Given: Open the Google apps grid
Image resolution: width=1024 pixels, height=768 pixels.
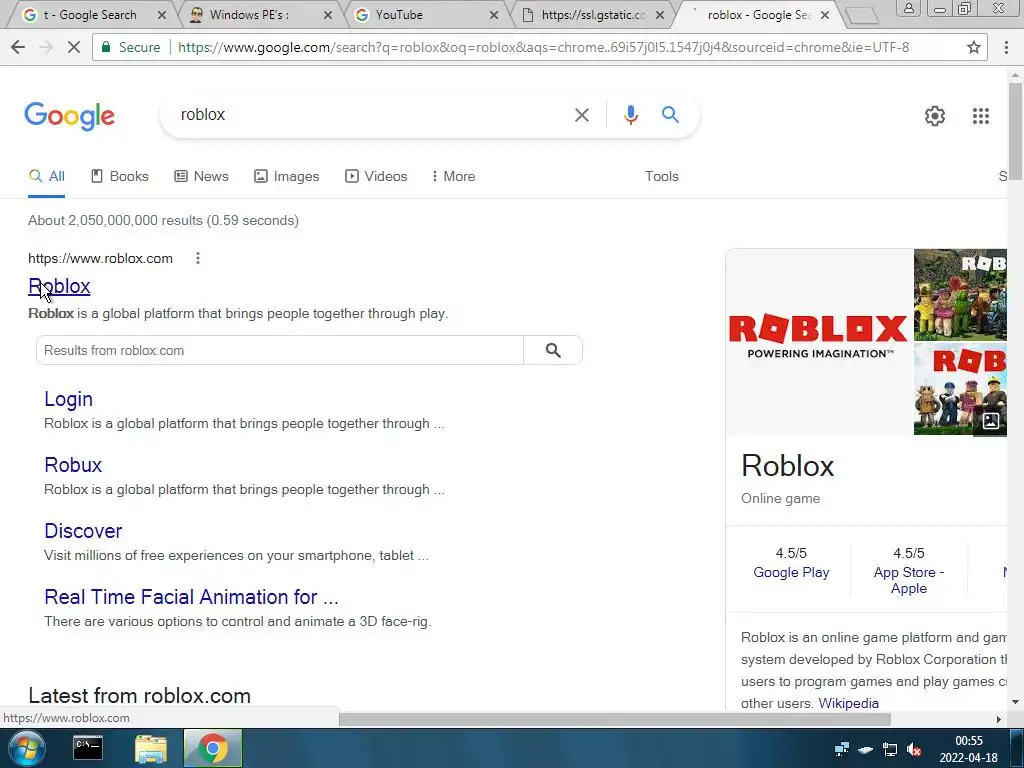Looking at the screenshot, I should pos(981,116).
